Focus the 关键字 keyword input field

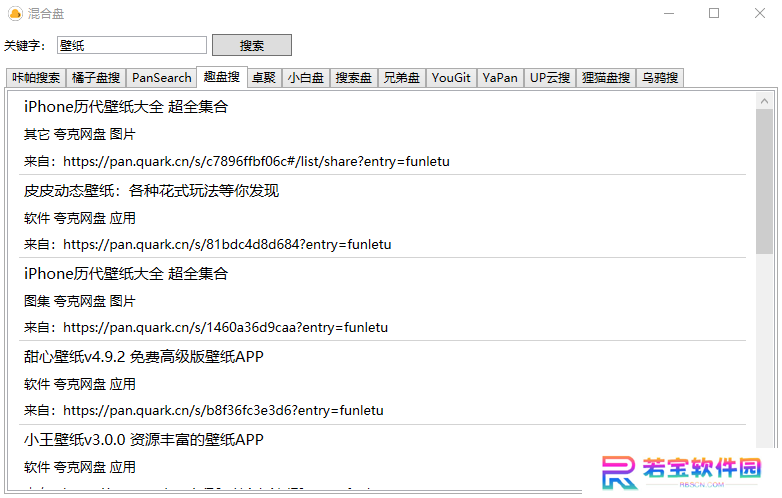(132, 45)
